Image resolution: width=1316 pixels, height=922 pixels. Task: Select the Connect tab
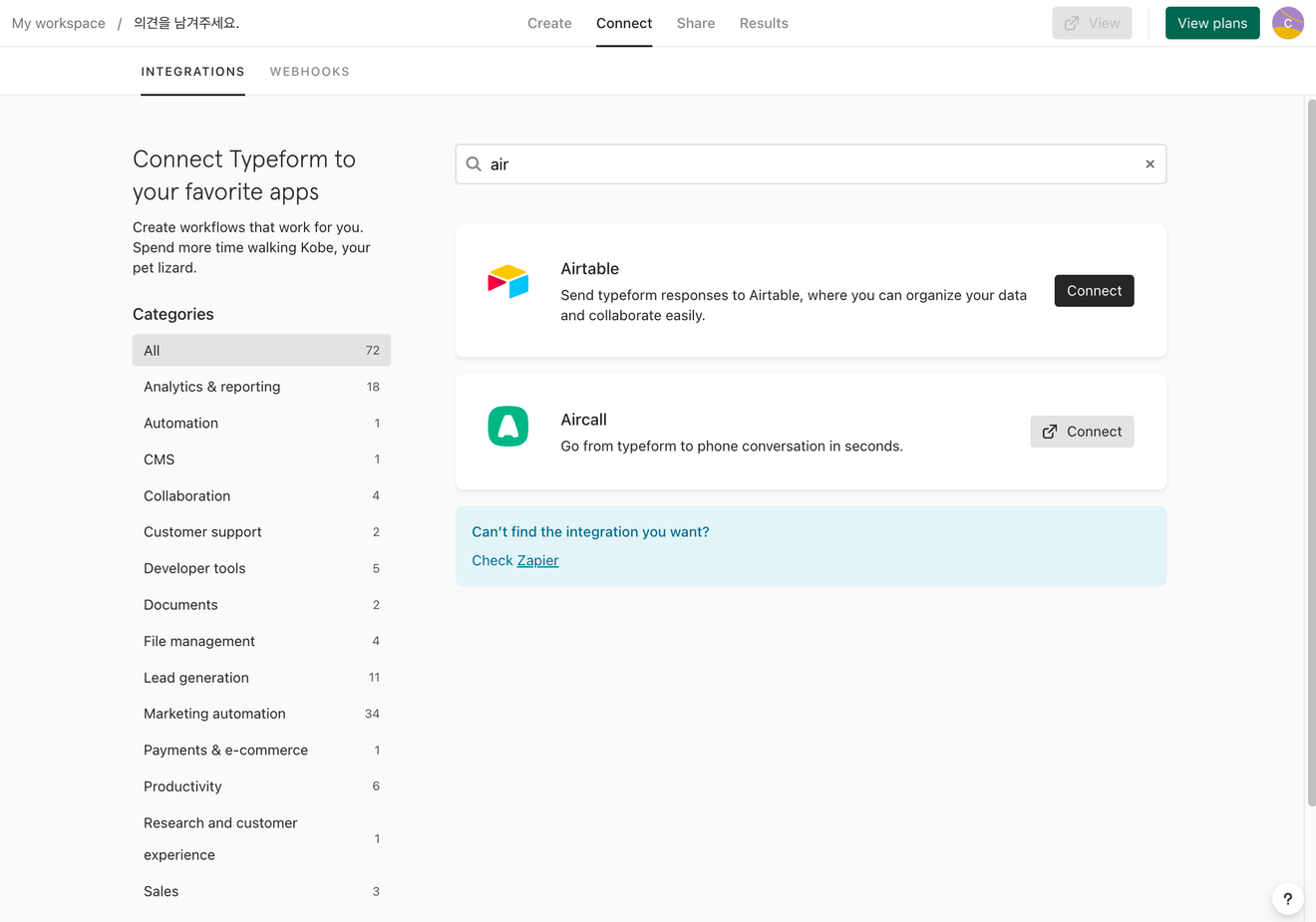pos(624,23)
